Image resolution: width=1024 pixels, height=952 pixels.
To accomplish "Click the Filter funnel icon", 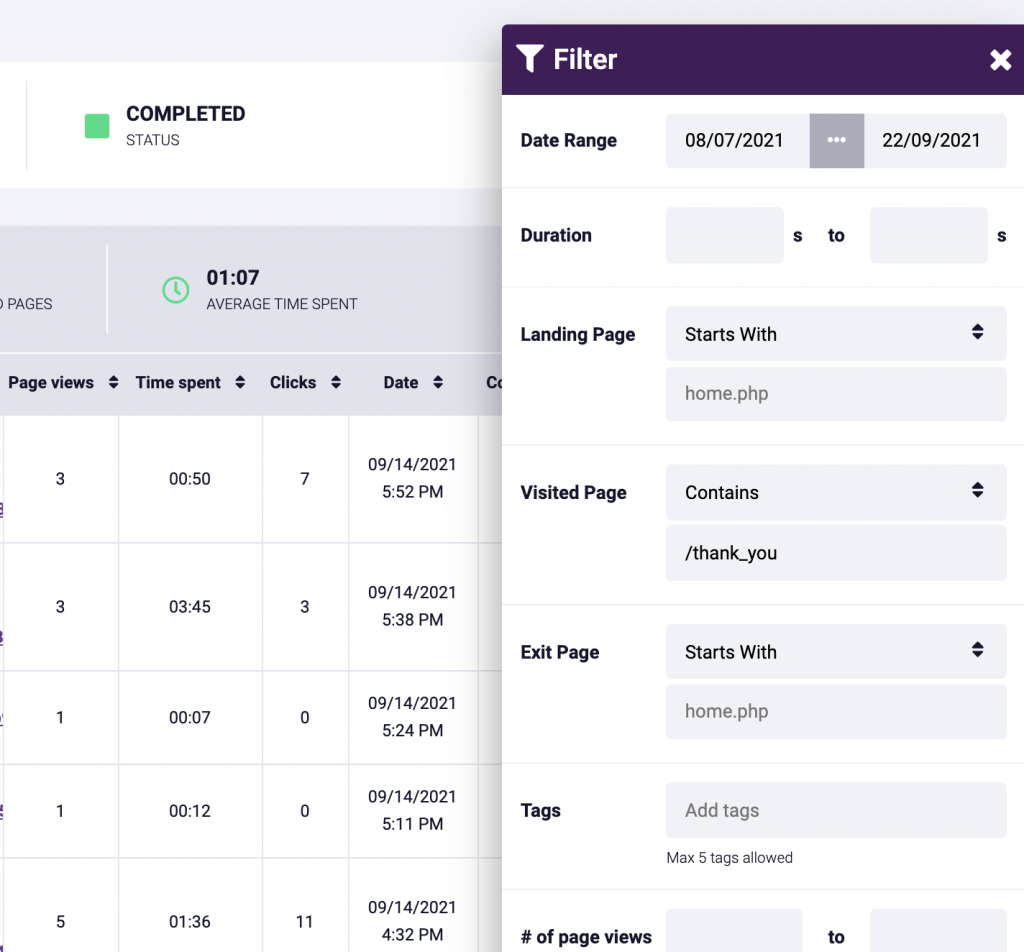I will (531, 59).
